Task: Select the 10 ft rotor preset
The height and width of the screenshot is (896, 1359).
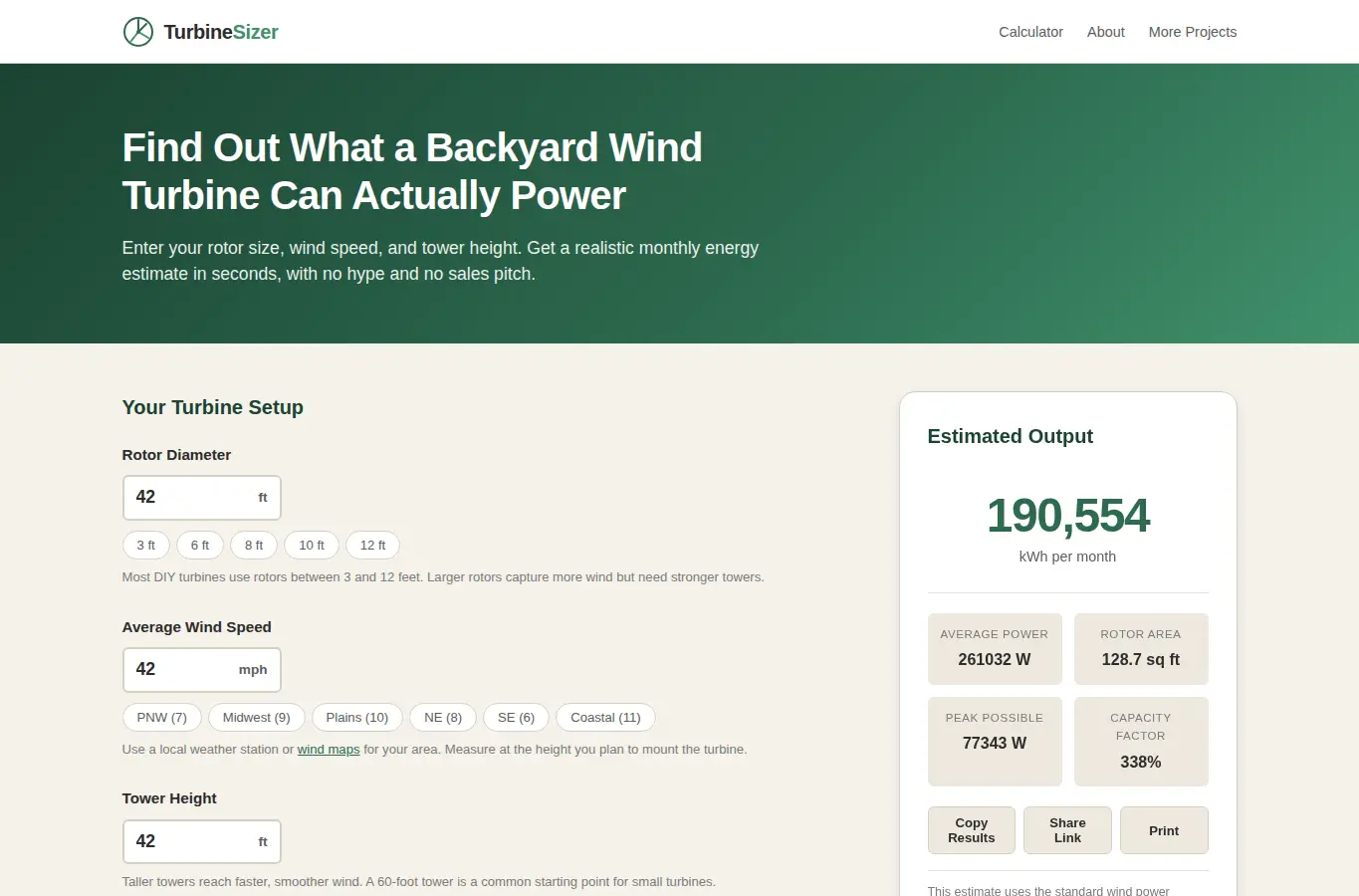Action: 312,546
